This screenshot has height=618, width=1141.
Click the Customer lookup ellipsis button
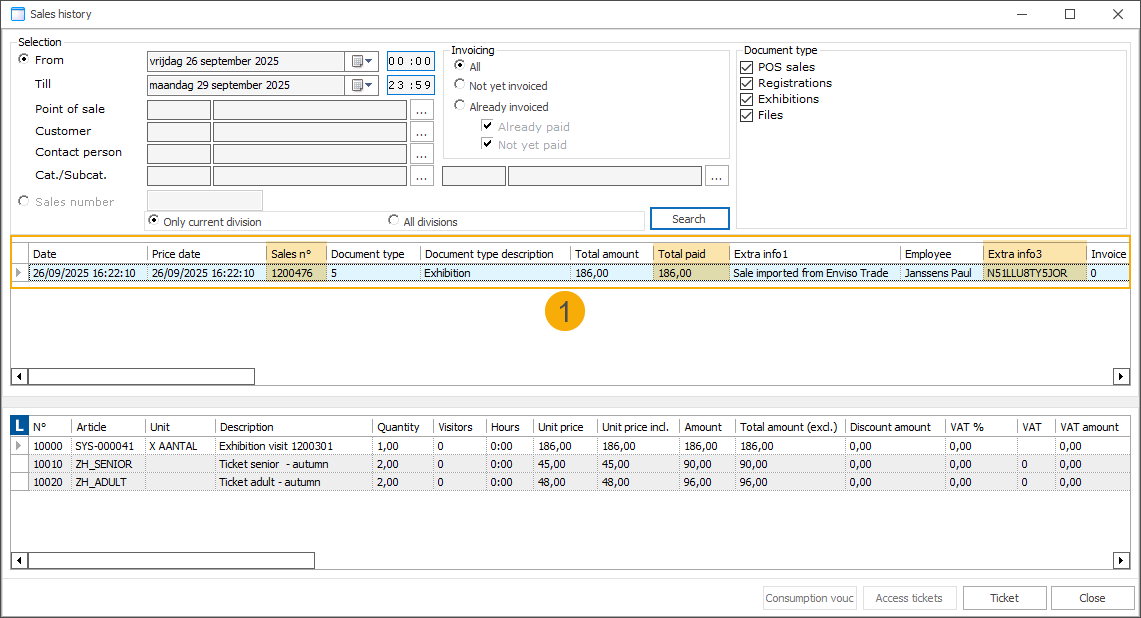pos(421,132)
